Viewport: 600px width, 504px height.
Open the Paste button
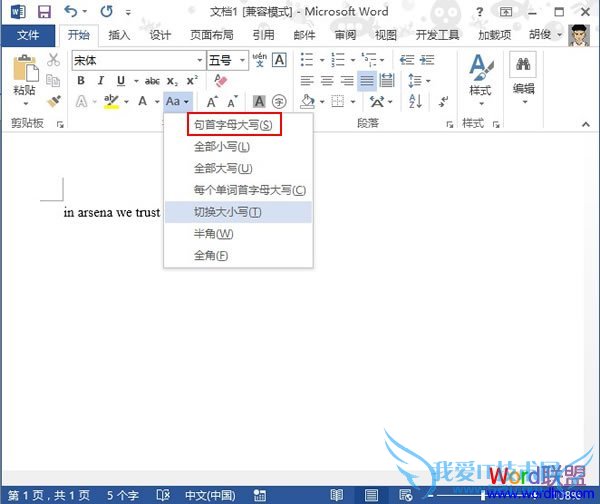click(25, 80)
